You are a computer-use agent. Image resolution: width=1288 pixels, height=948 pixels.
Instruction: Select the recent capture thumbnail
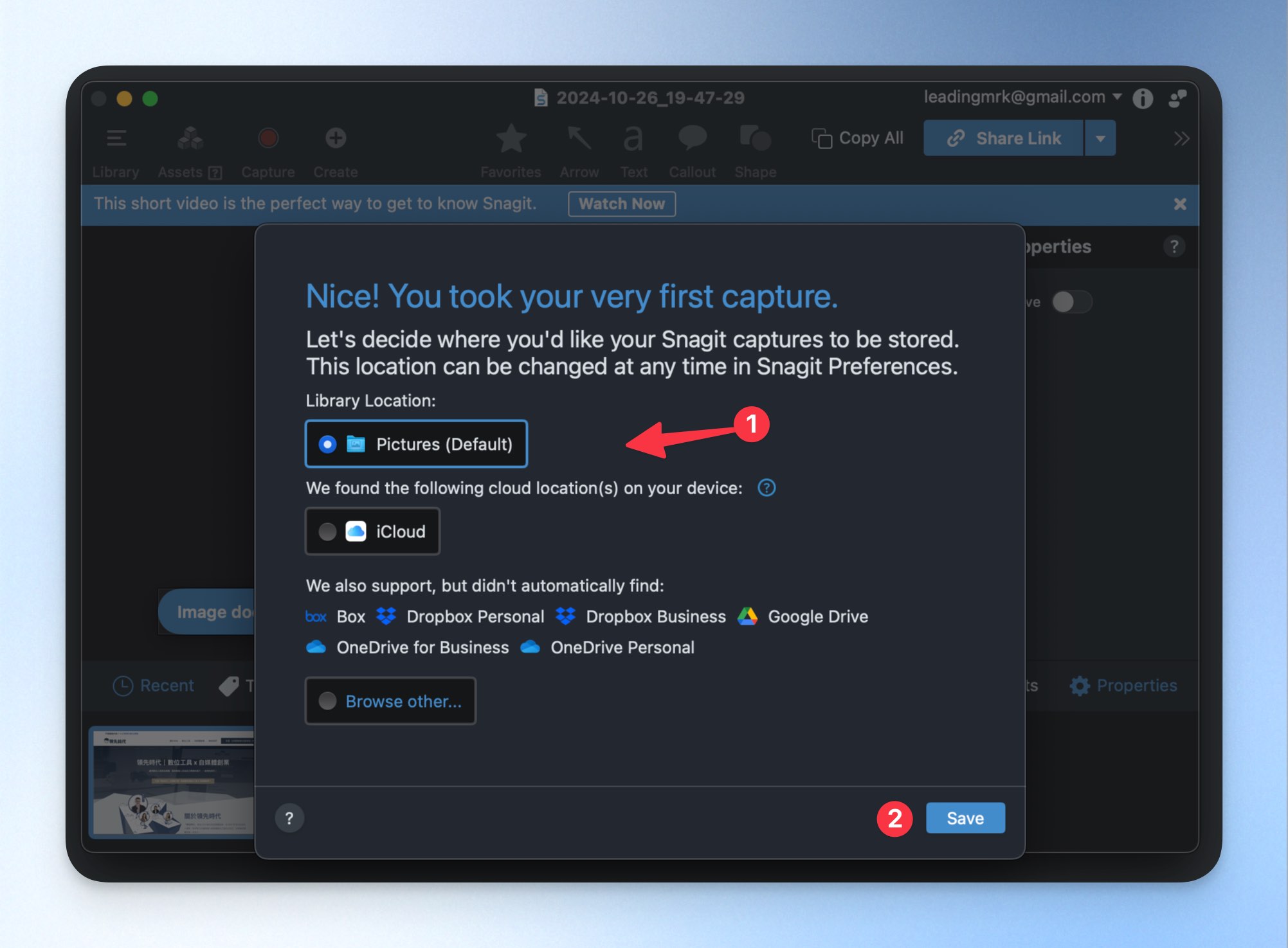[172, 782]
